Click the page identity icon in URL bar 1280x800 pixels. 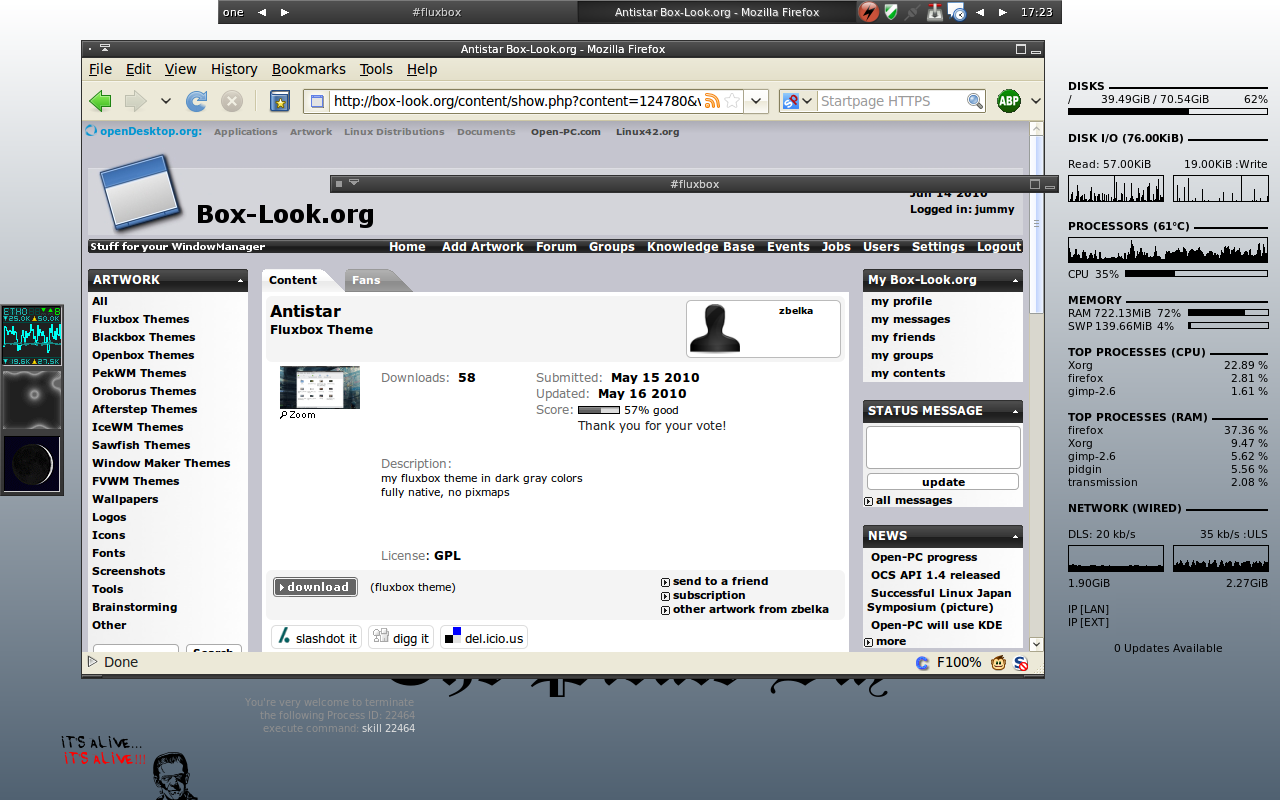click(x=316, y=101)
